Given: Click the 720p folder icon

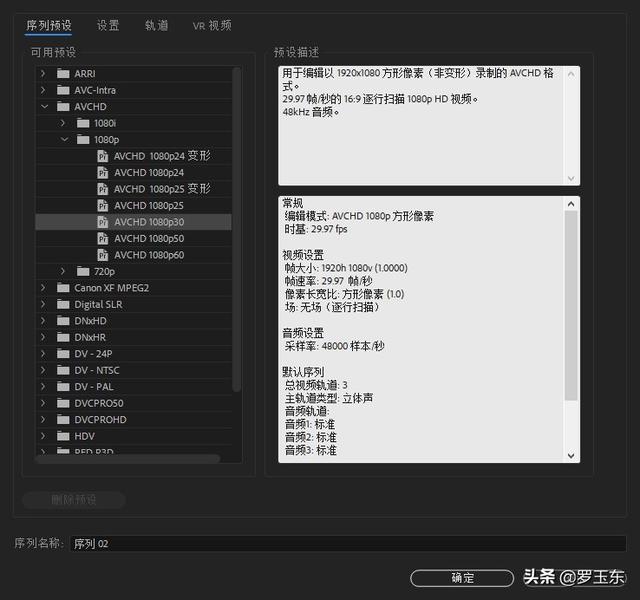Looking at the screenshot, I should tap(83, 271).
